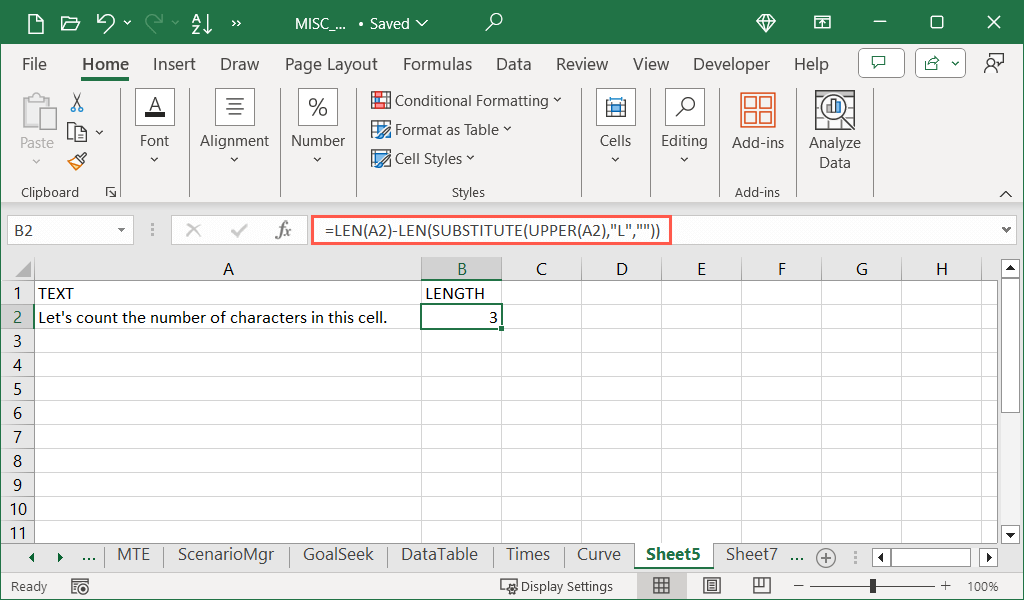The image size is (1024, 600).
Task: Switch to Page Layout view
Action: click(711, 586)
